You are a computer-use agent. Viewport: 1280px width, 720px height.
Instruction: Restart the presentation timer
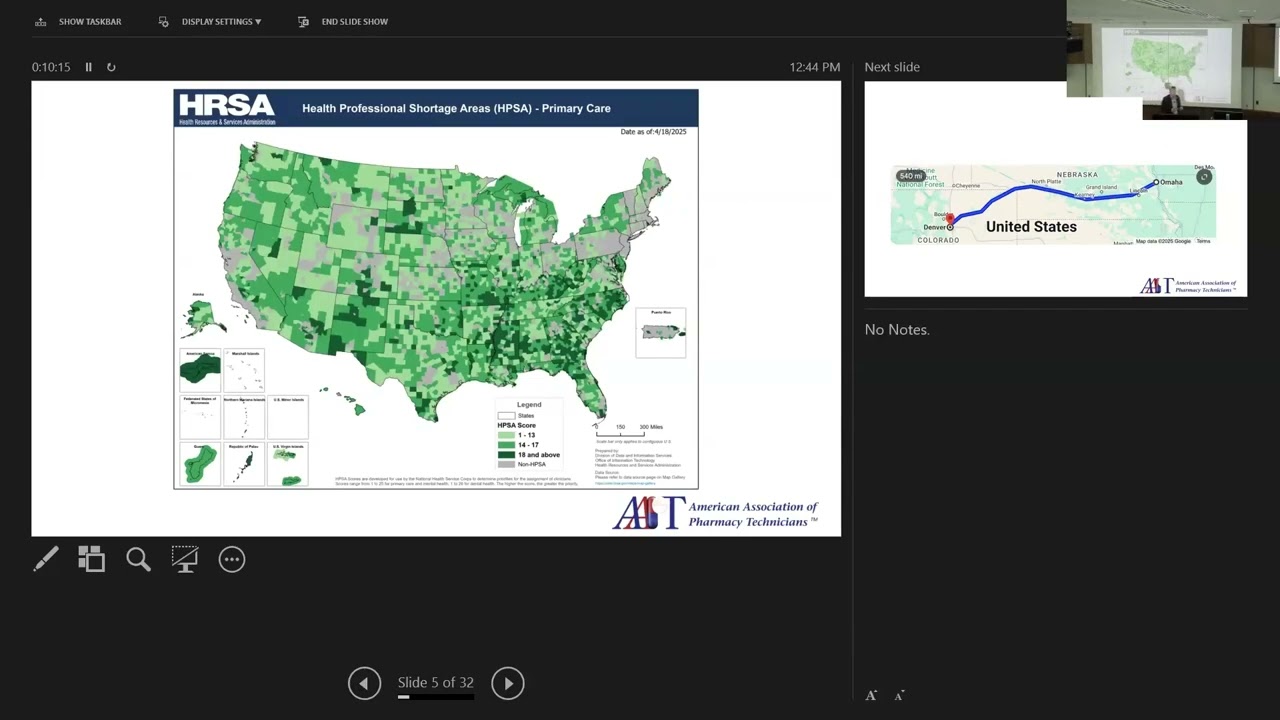(111, 67)
